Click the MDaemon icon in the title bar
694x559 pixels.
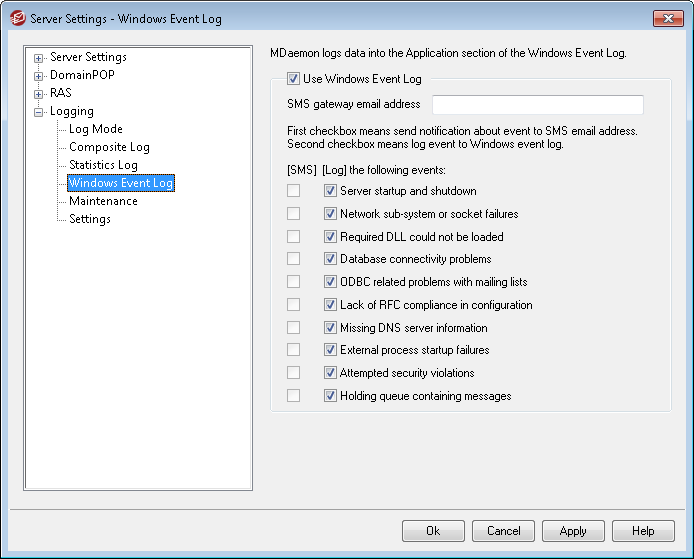pos(16,19)
